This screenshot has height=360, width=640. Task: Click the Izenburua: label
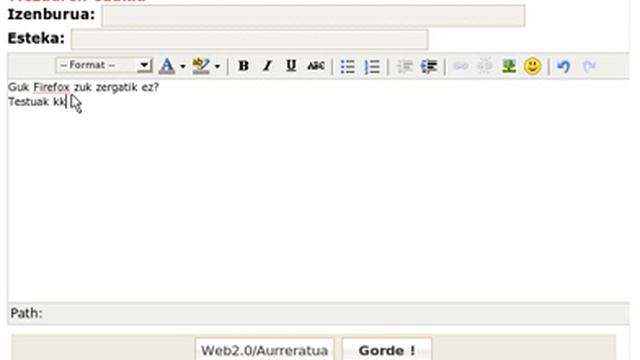(51, 15)
